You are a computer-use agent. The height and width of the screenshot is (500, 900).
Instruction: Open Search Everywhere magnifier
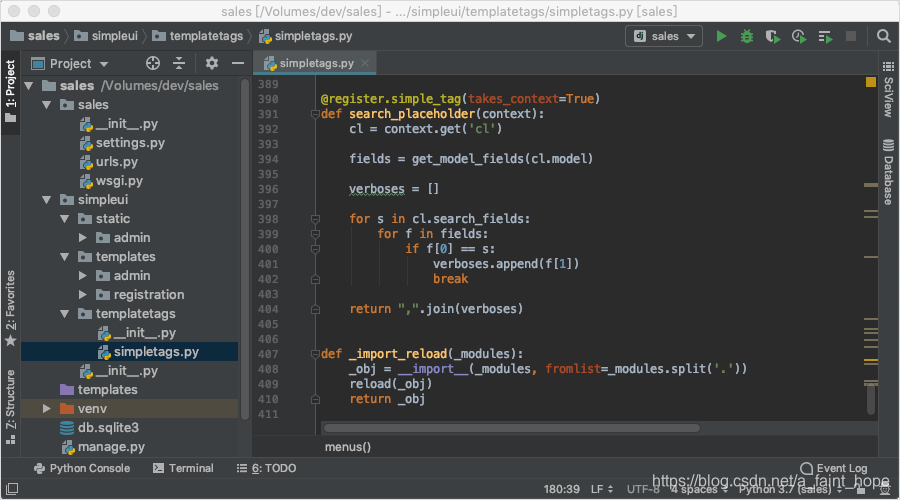pos(883,36)
